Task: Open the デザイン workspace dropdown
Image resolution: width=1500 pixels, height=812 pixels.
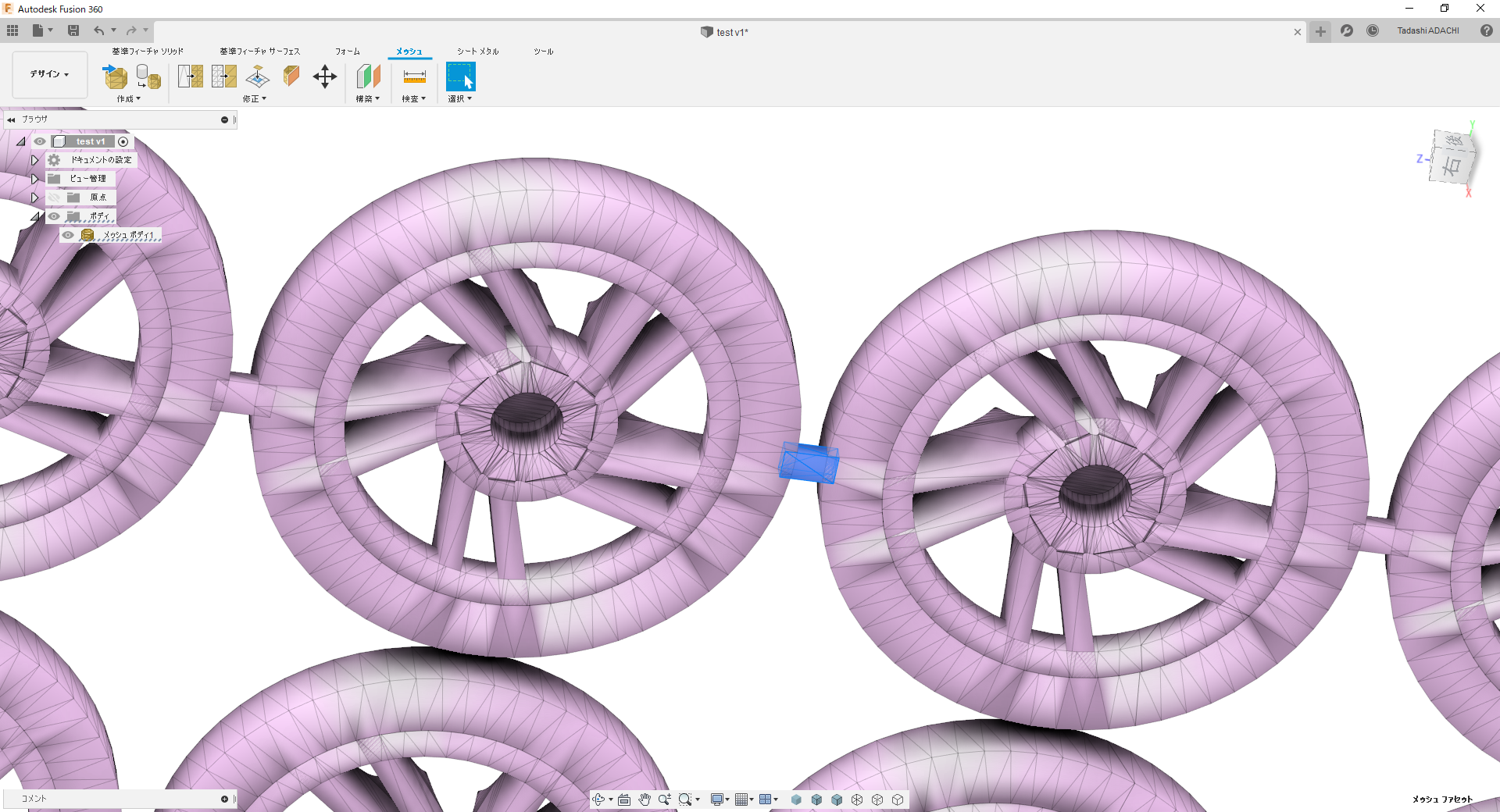Action: point(50,74)
